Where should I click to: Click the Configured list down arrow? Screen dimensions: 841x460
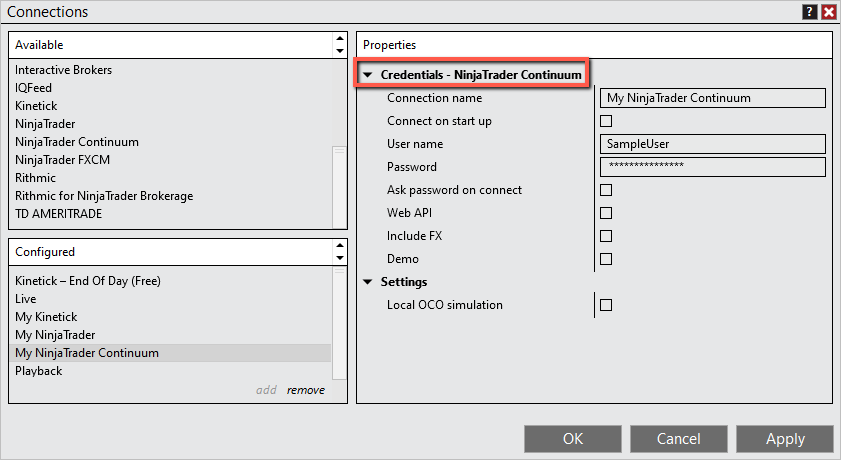click(x=340, y=258)
